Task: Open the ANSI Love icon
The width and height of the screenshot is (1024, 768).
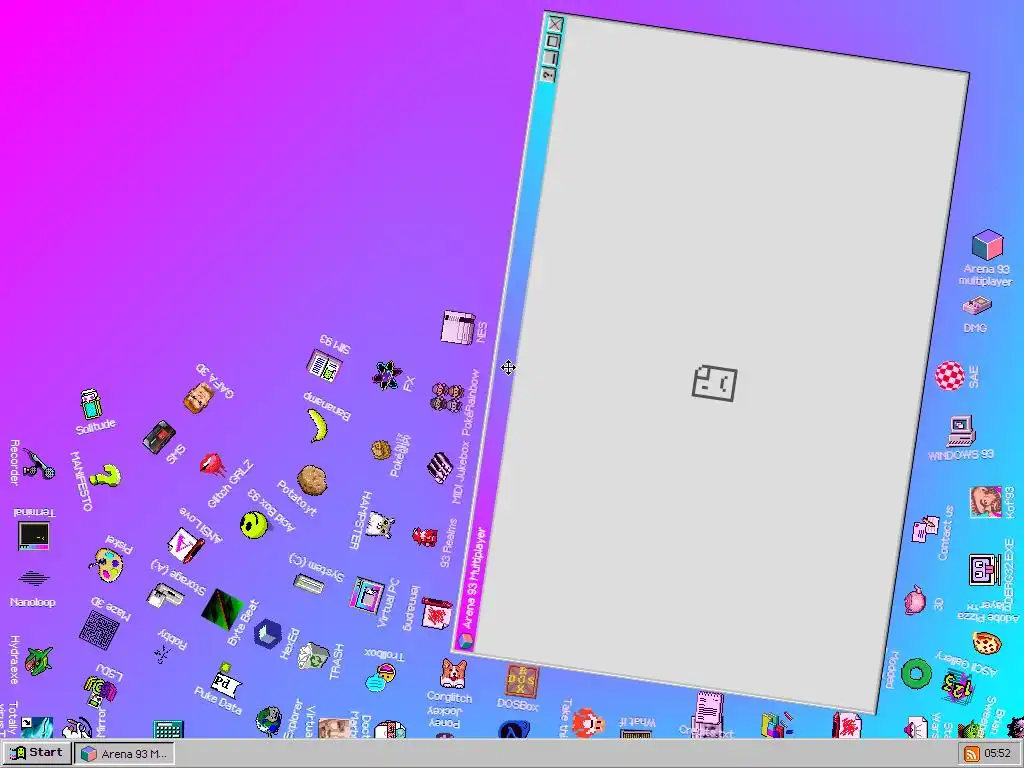Action: point(186,545)
